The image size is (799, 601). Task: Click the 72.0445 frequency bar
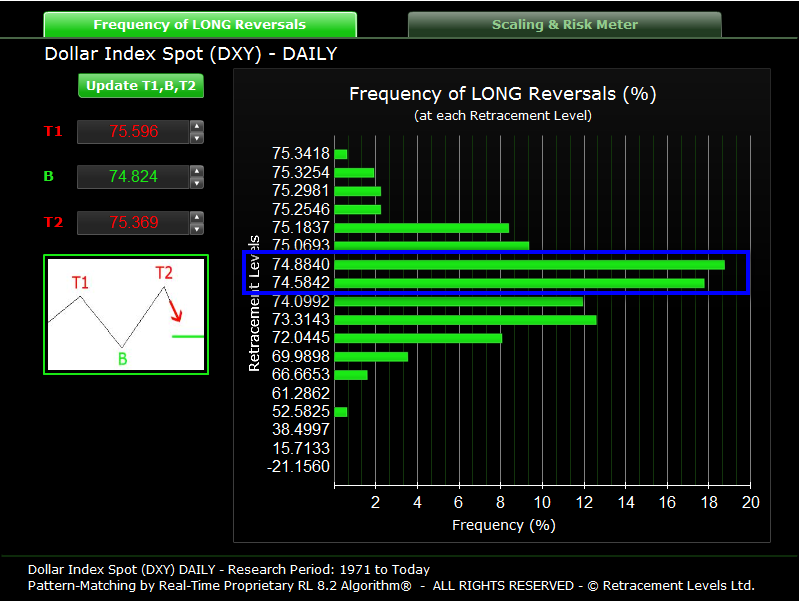pos(418,338)
